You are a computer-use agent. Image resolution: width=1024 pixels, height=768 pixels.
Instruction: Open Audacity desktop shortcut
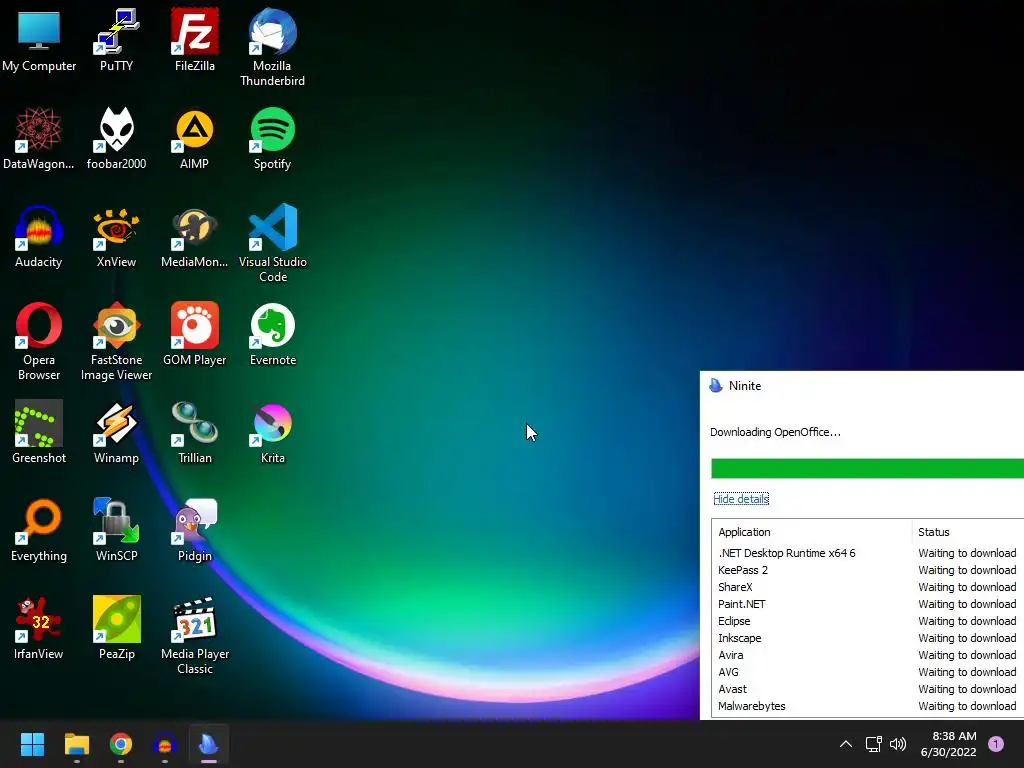click(39, 236)
